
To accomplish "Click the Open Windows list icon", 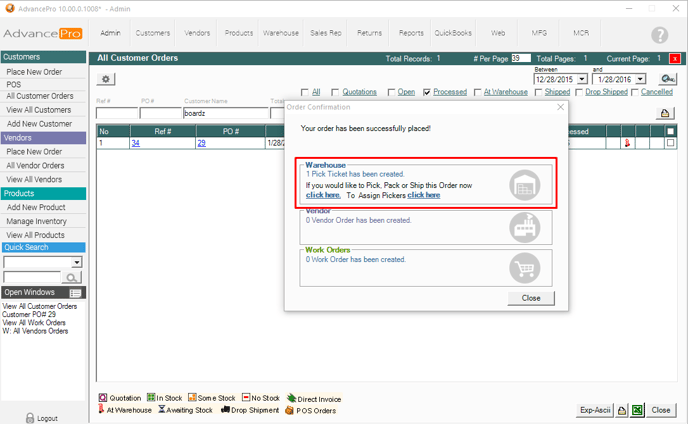I will pyautogui.click(x=75, y=293).
